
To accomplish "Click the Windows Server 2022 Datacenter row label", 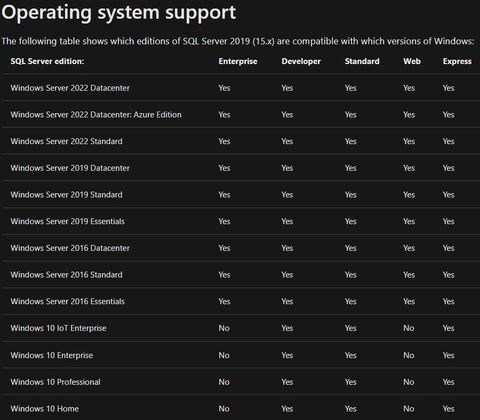I will 70,88.
